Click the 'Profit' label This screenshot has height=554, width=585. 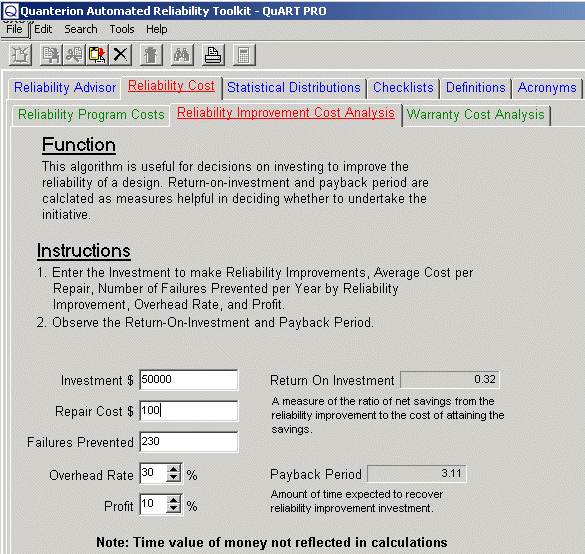coord(119,506)
